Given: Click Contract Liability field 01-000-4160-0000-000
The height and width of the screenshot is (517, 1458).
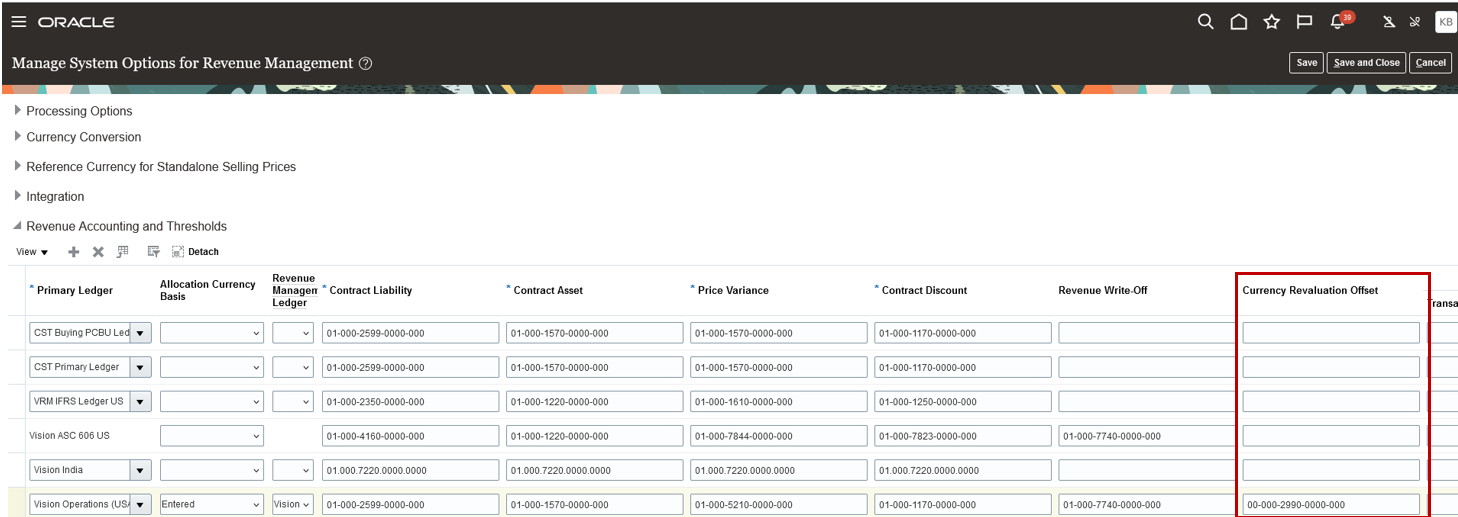Looking at the screenshot, I should point(410,436).
